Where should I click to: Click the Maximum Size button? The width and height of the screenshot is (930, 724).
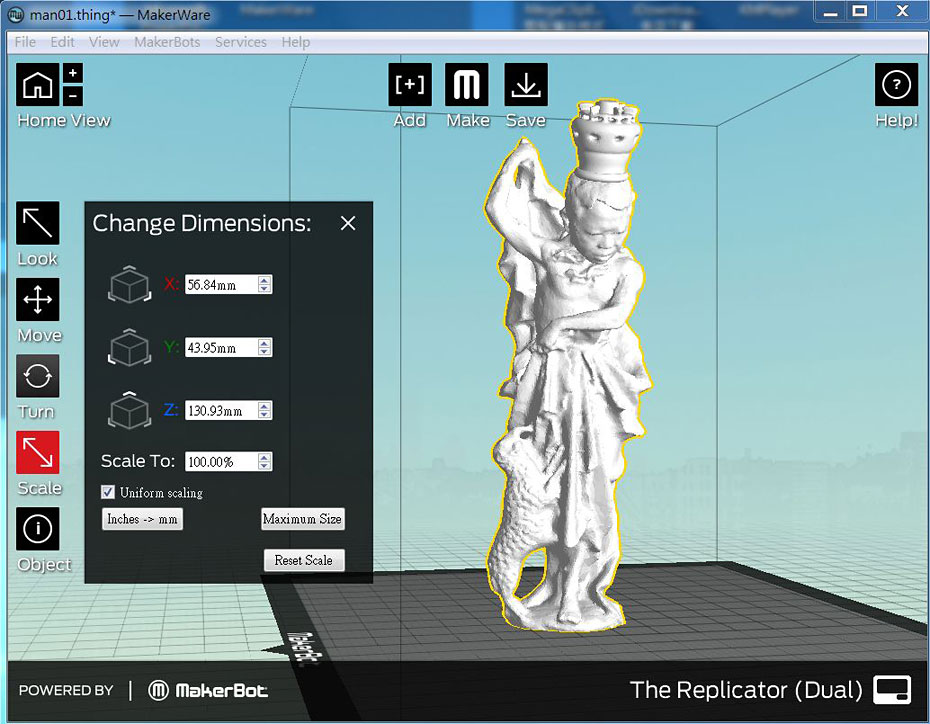coord(302,519)
